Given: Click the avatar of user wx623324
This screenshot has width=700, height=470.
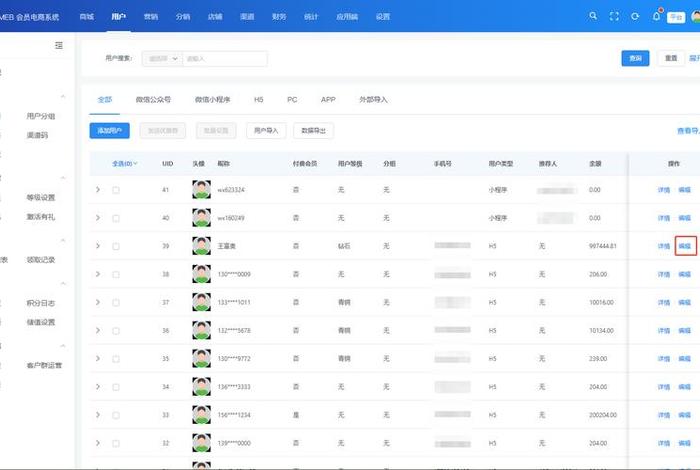Looking at the screenshot, I should coord(201,190).
